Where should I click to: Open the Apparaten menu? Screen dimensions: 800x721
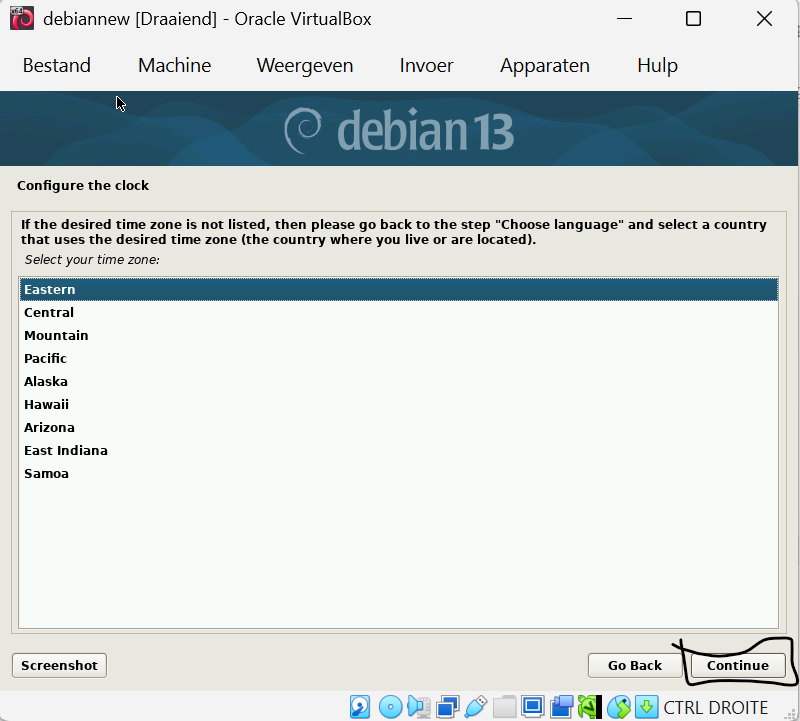[544, 65]
